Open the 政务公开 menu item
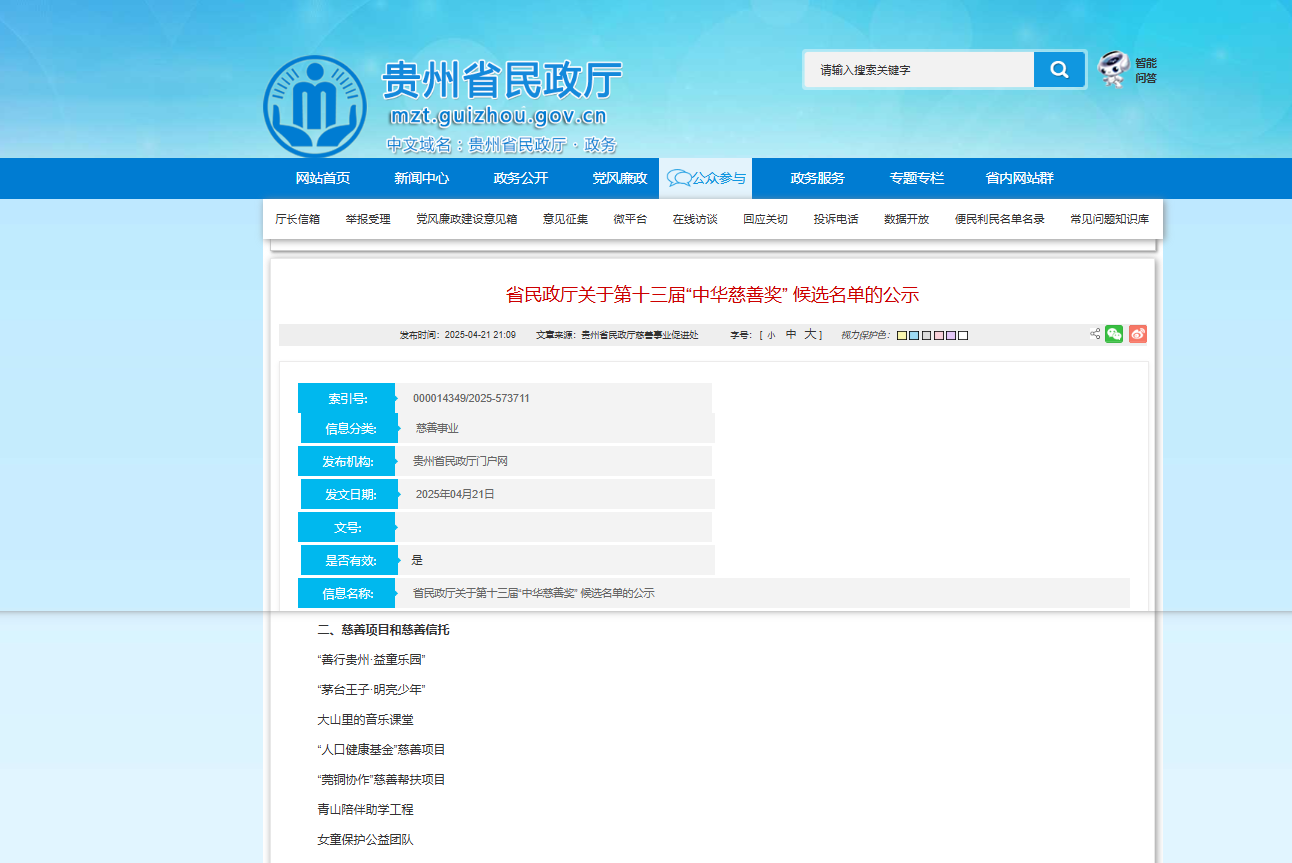The image size is (1292, 863). click(521, 178)
